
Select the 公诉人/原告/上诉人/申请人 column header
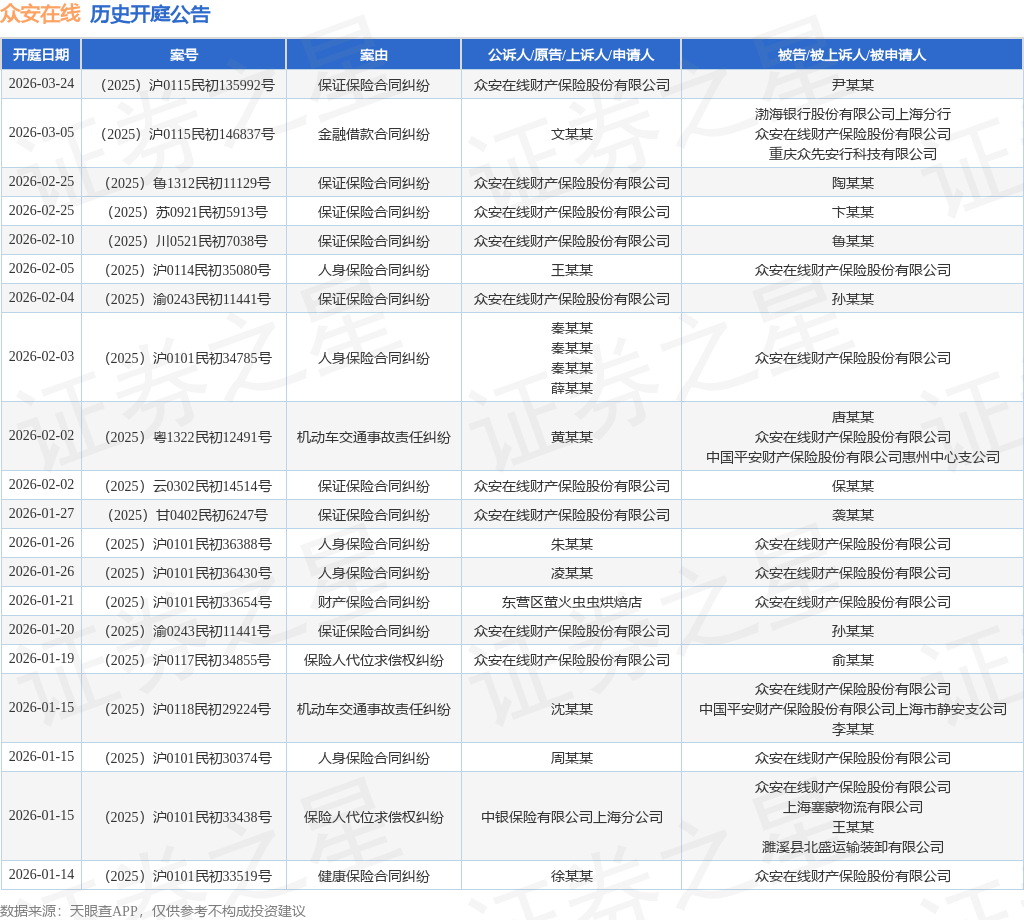(x=571, y=55)
